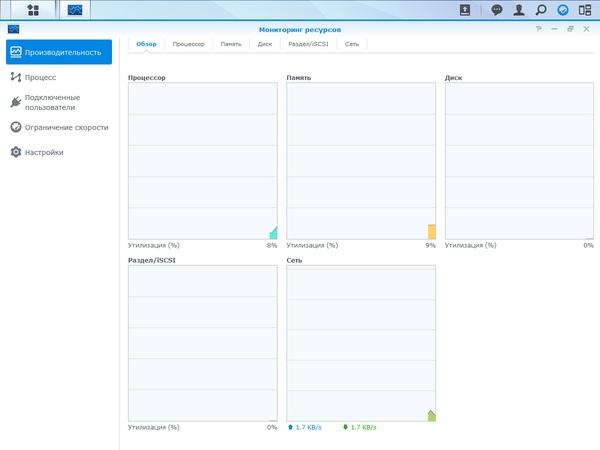
Task: Click the settings gear icon
Action: pos(16,152)
